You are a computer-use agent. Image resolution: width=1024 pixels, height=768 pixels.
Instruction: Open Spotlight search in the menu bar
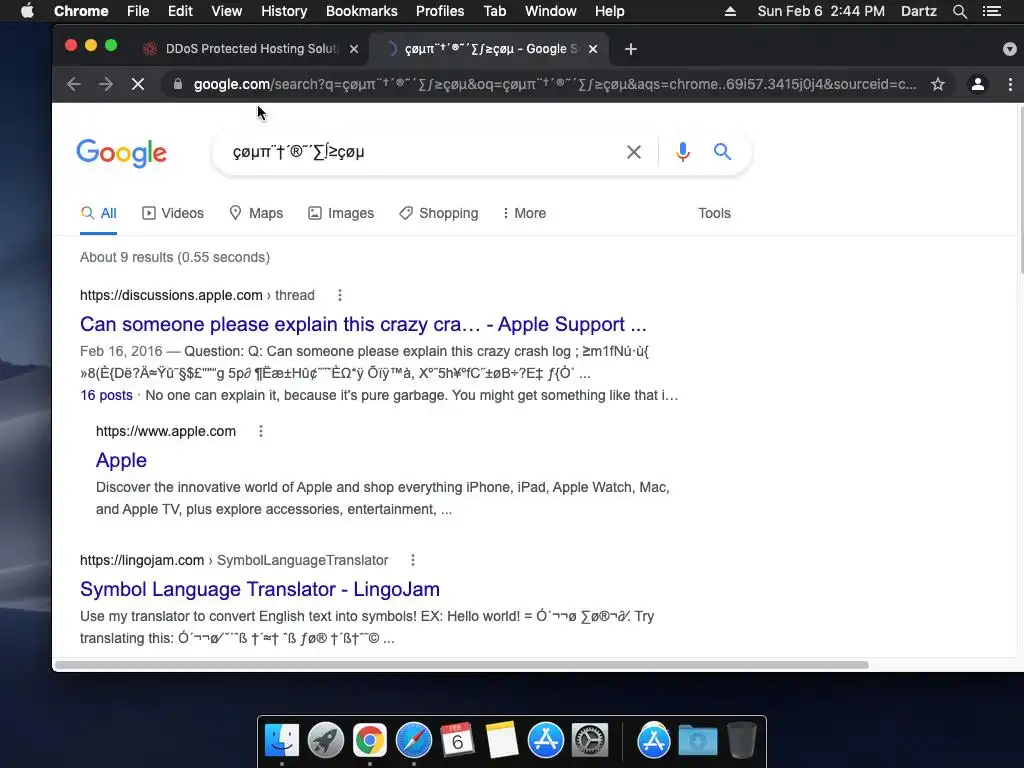(x=959, y=11)
